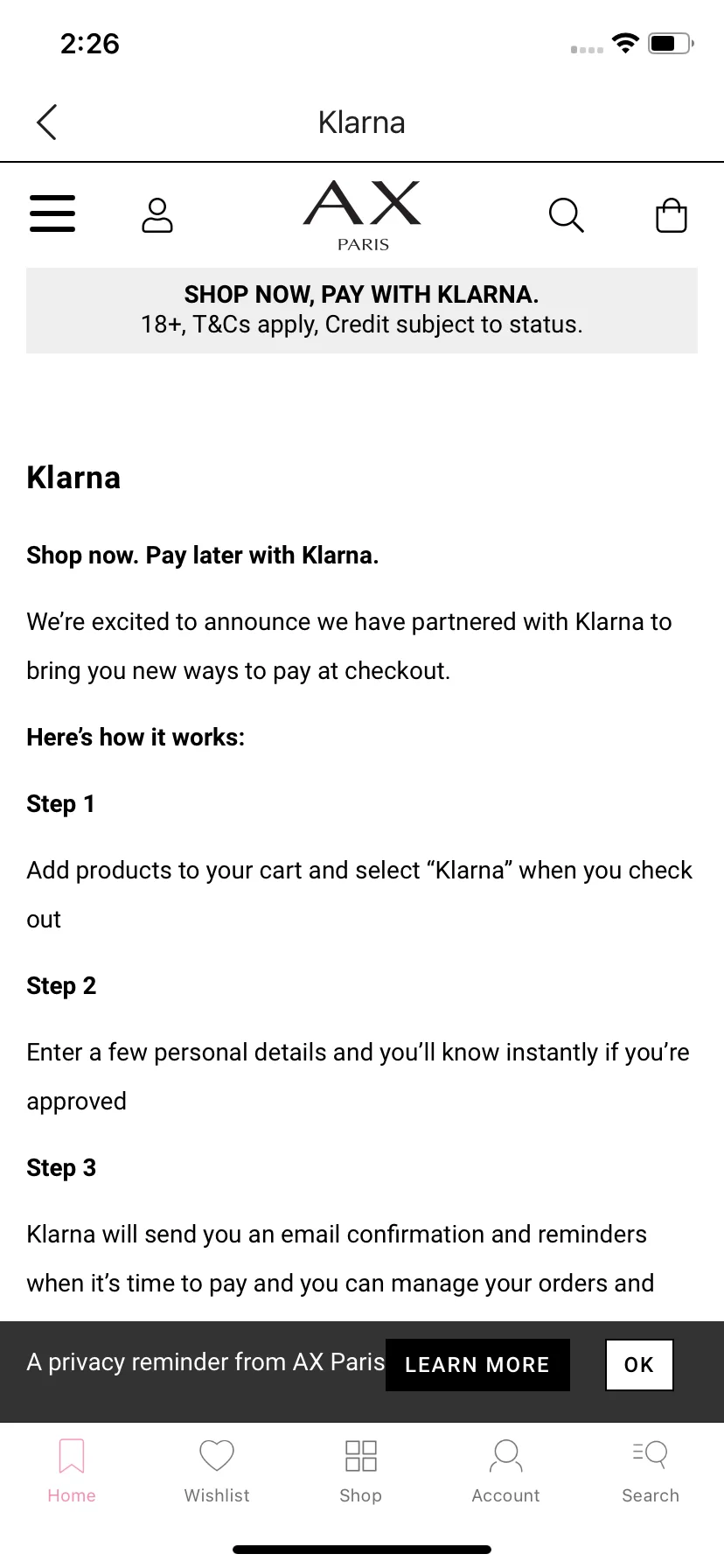Dismiss privacy reminder with OK

click(639, 1364)
